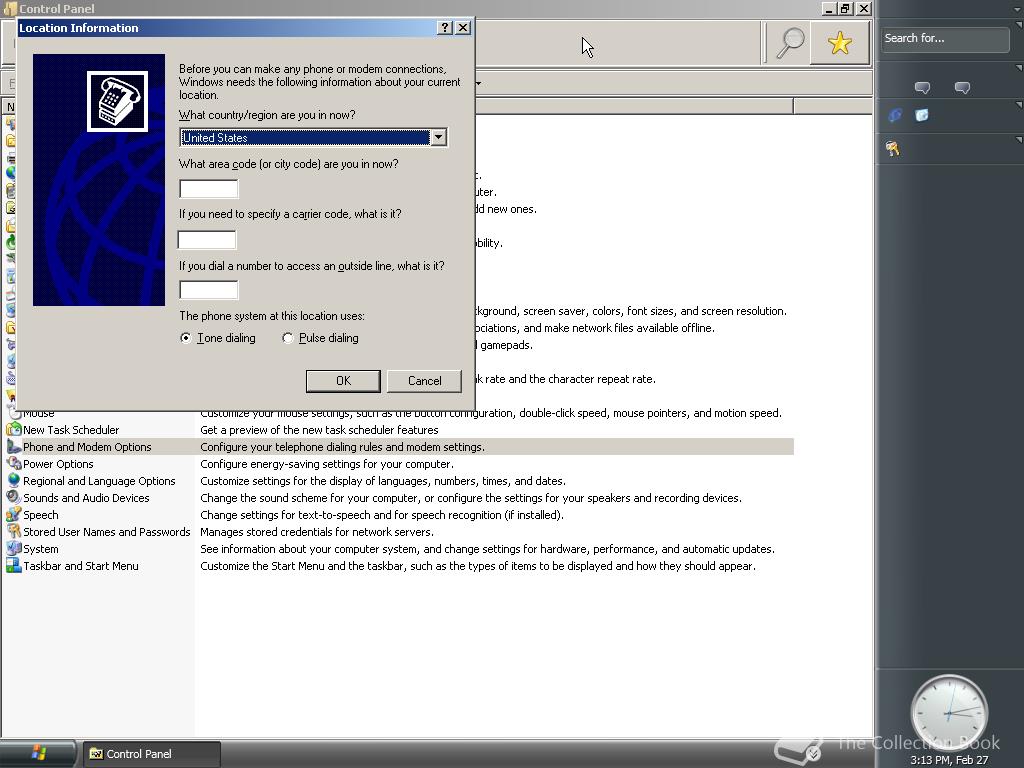Select the Taskbar and Start Menu label
This screenshot has height=768, width=1024.
[x=81, y=566]
